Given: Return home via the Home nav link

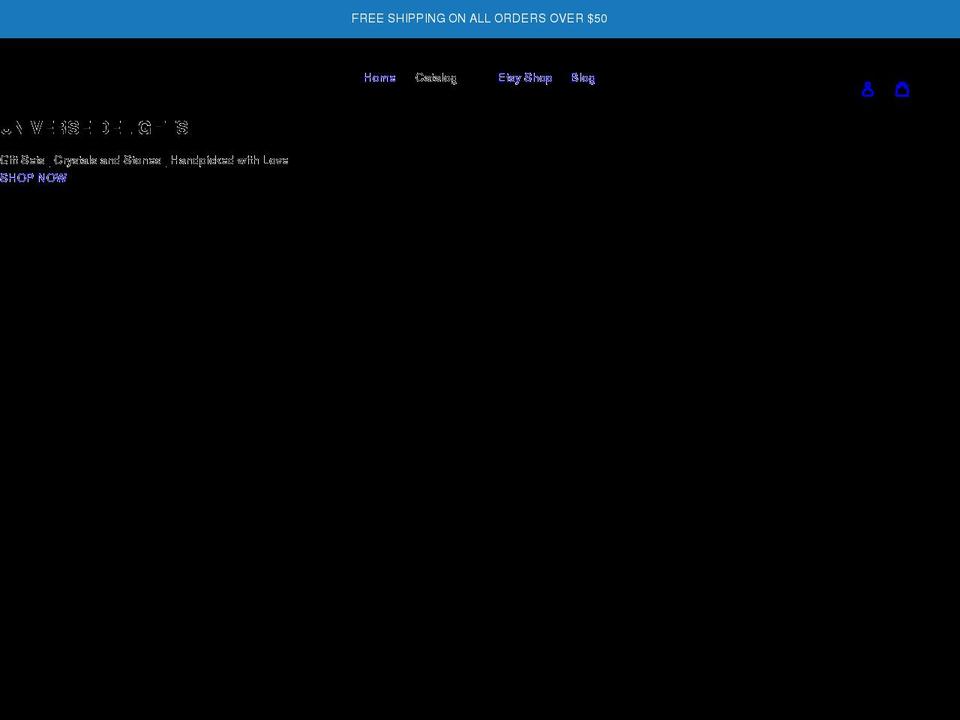Looking at the screenshot, I should [379, 78].
